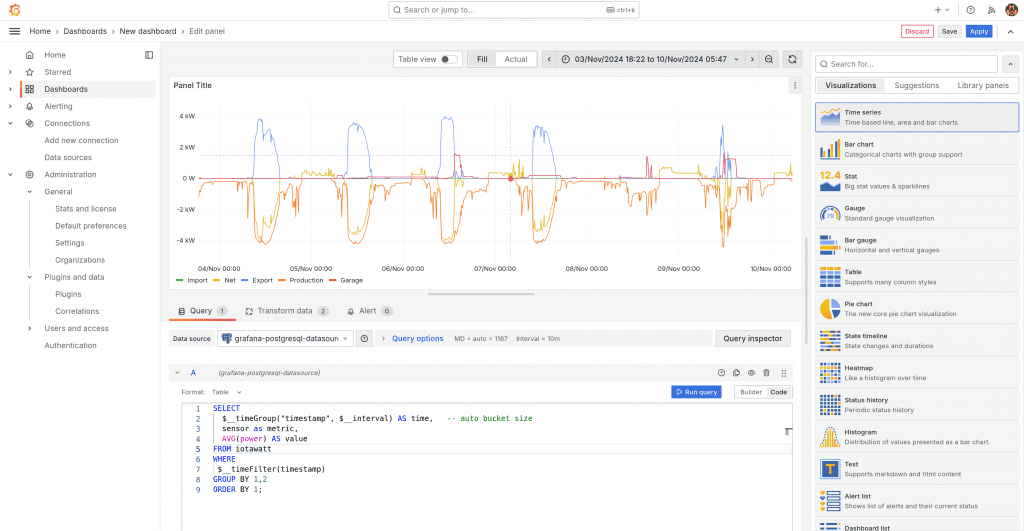The width and height of the screenshot is (1024, 531).
Task: Click the Apply button
Action: coord(979,31)
